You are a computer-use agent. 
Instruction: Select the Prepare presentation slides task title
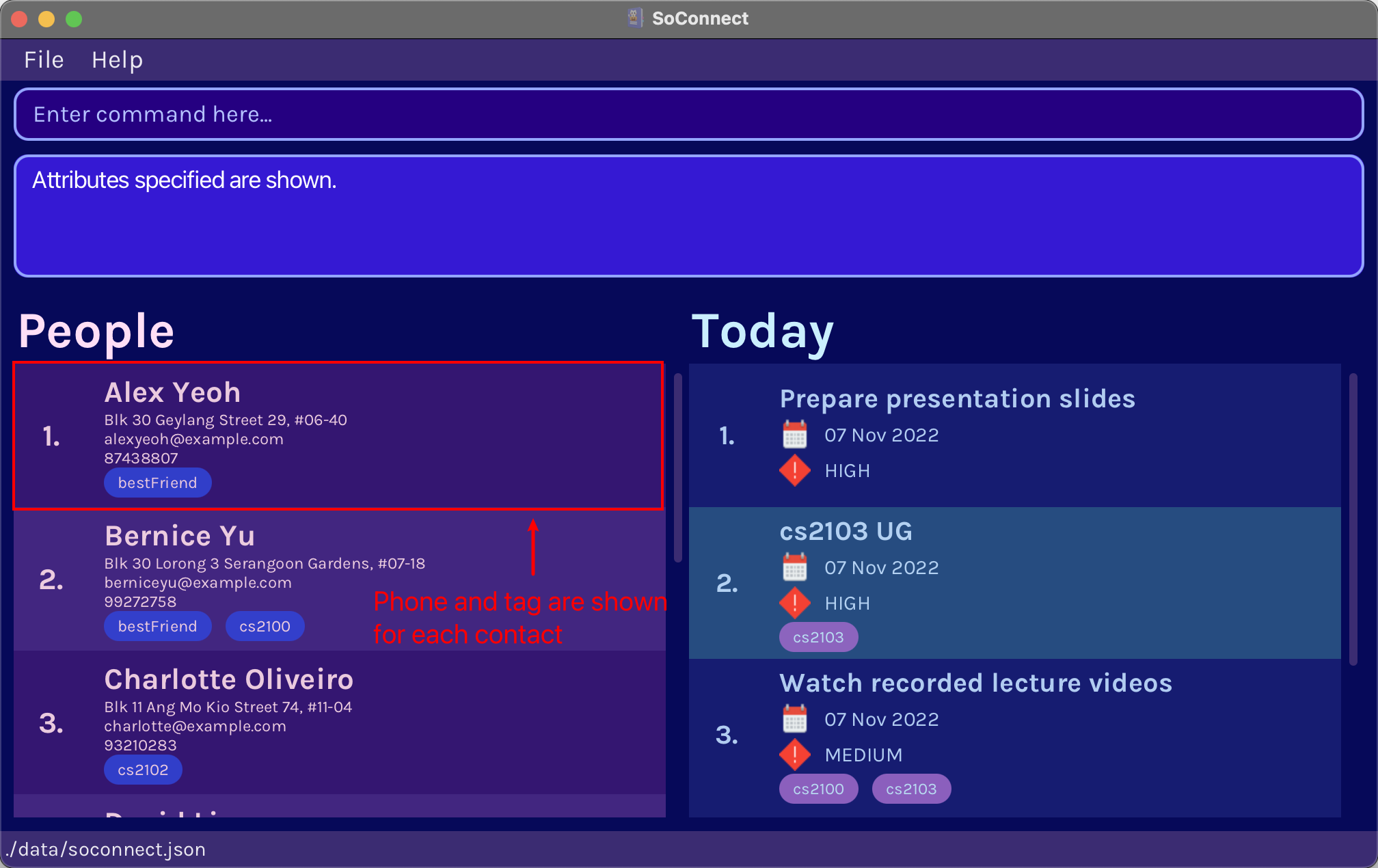(x=958, y=399)
